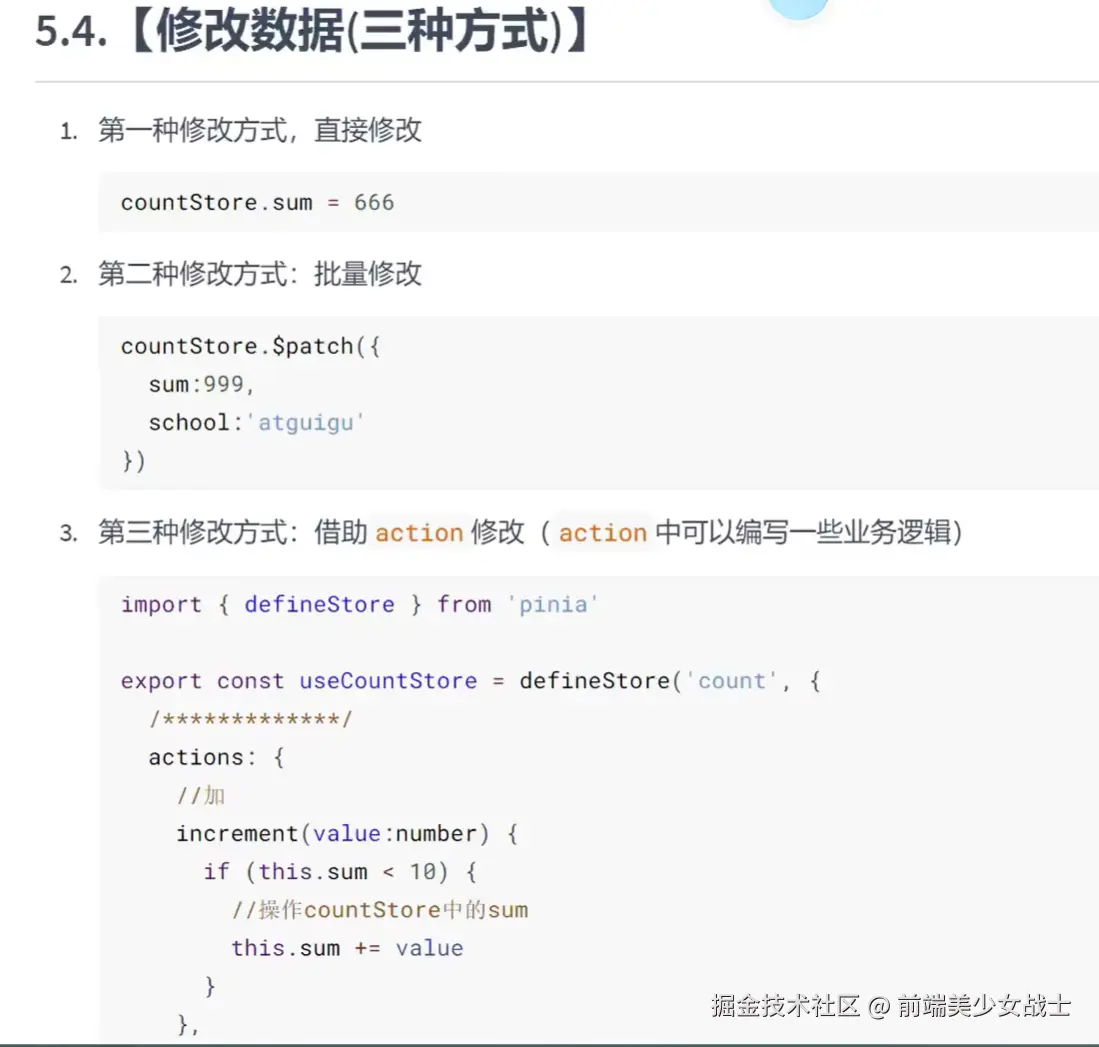
Task: Click the actions: { code line
Action: point(216,757)
